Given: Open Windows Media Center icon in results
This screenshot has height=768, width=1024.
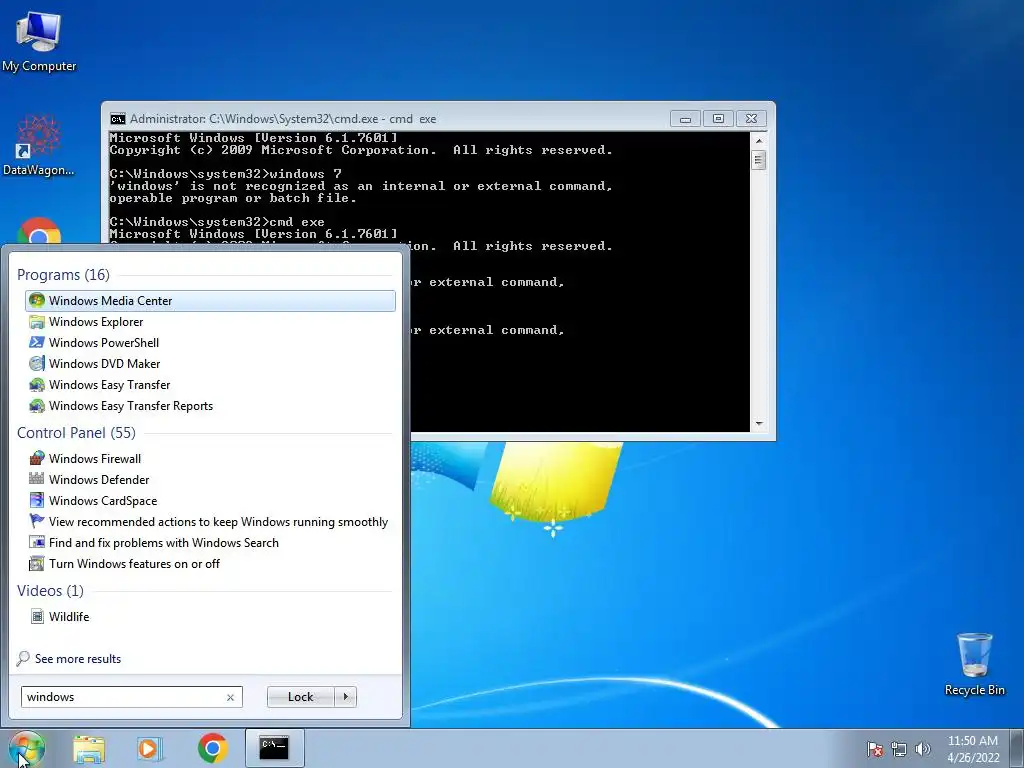Looking at the screenshot, I should pyautogui.click(x=37, y=300).
